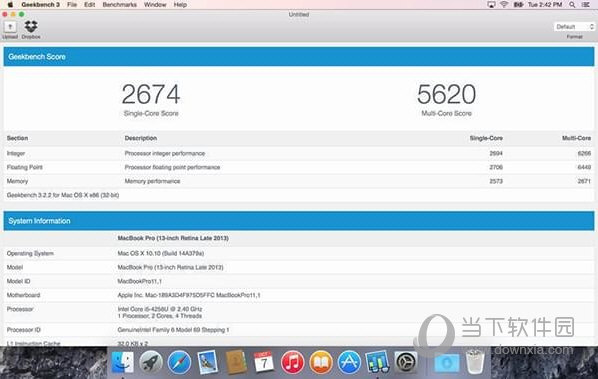The height and width of the screenshot is (379, 598).
Task: Click the Motherboard row label
Action: click(x=23, y=295)
